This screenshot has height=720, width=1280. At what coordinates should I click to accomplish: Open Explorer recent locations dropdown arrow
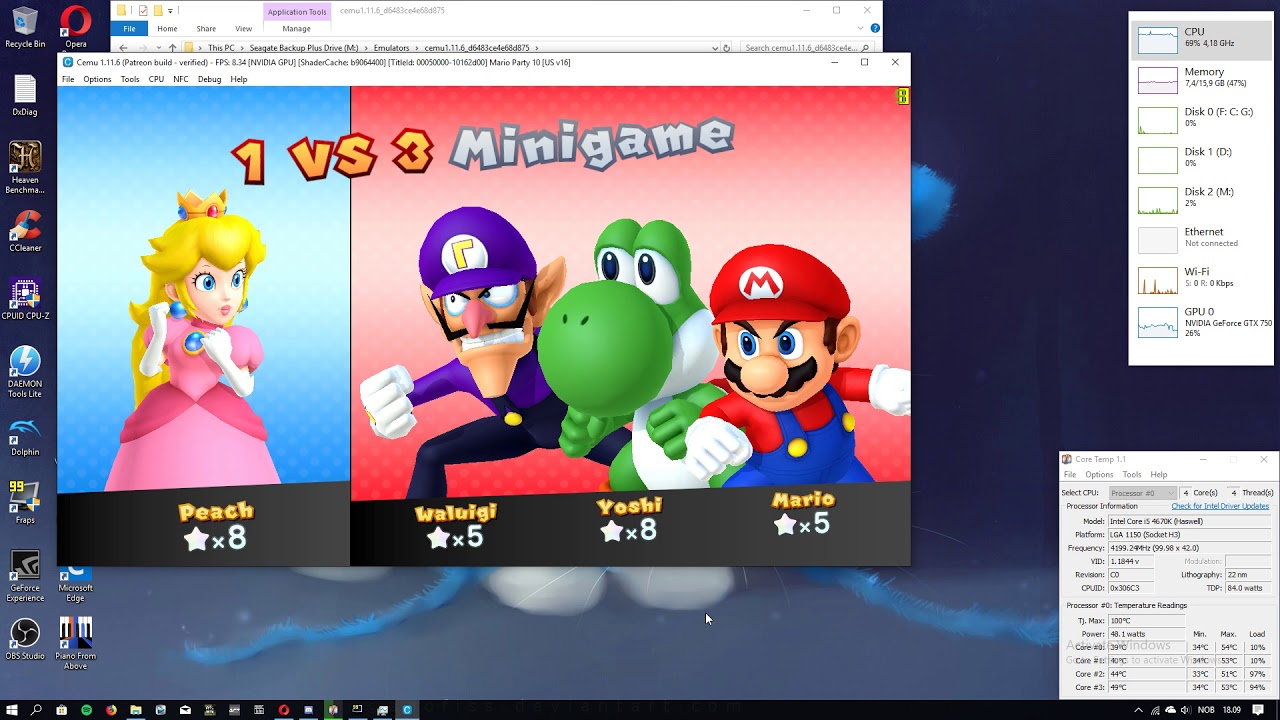point(158,47)
